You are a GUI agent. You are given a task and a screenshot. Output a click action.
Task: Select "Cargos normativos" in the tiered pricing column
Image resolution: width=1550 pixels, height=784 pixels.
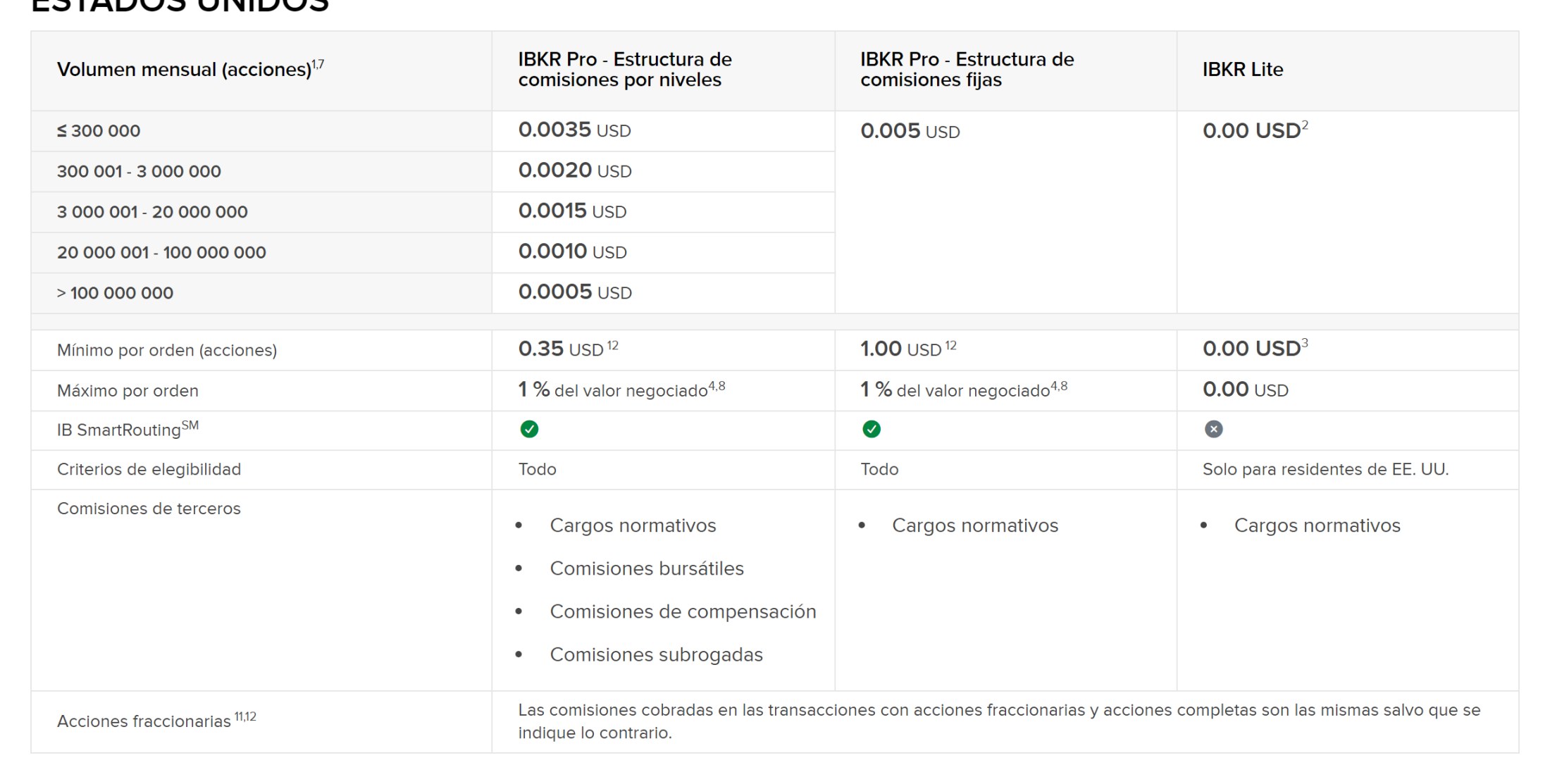click(633, 525)
